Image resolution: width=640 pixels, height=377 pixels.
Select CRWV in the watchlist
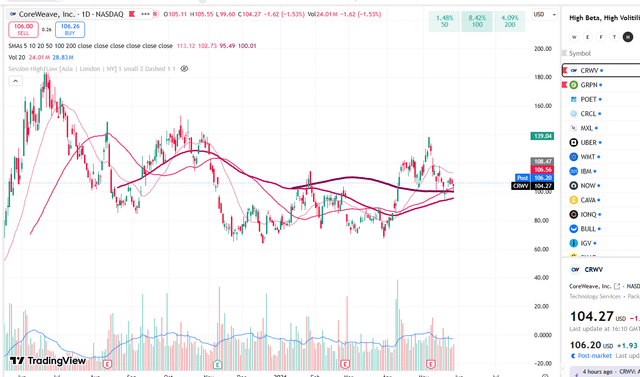pyautogui.click(x=601, y=70)
